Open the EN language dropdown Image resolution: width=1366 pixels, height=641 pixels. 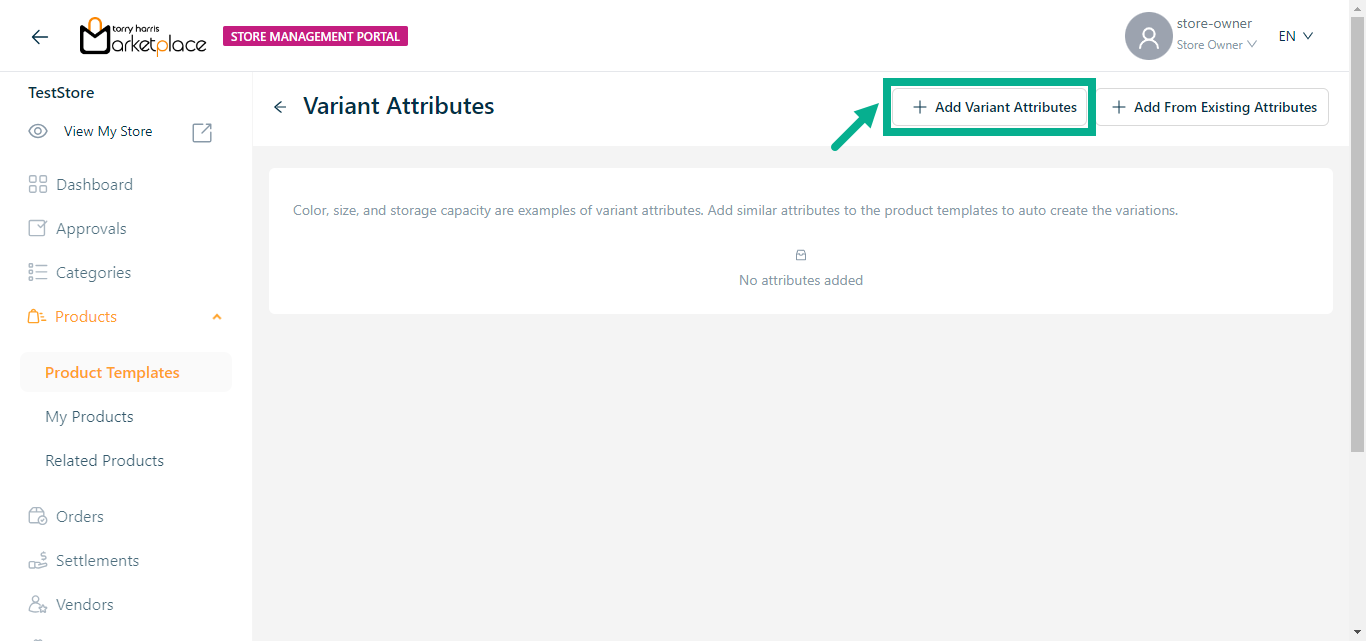tap(1295, 36)
